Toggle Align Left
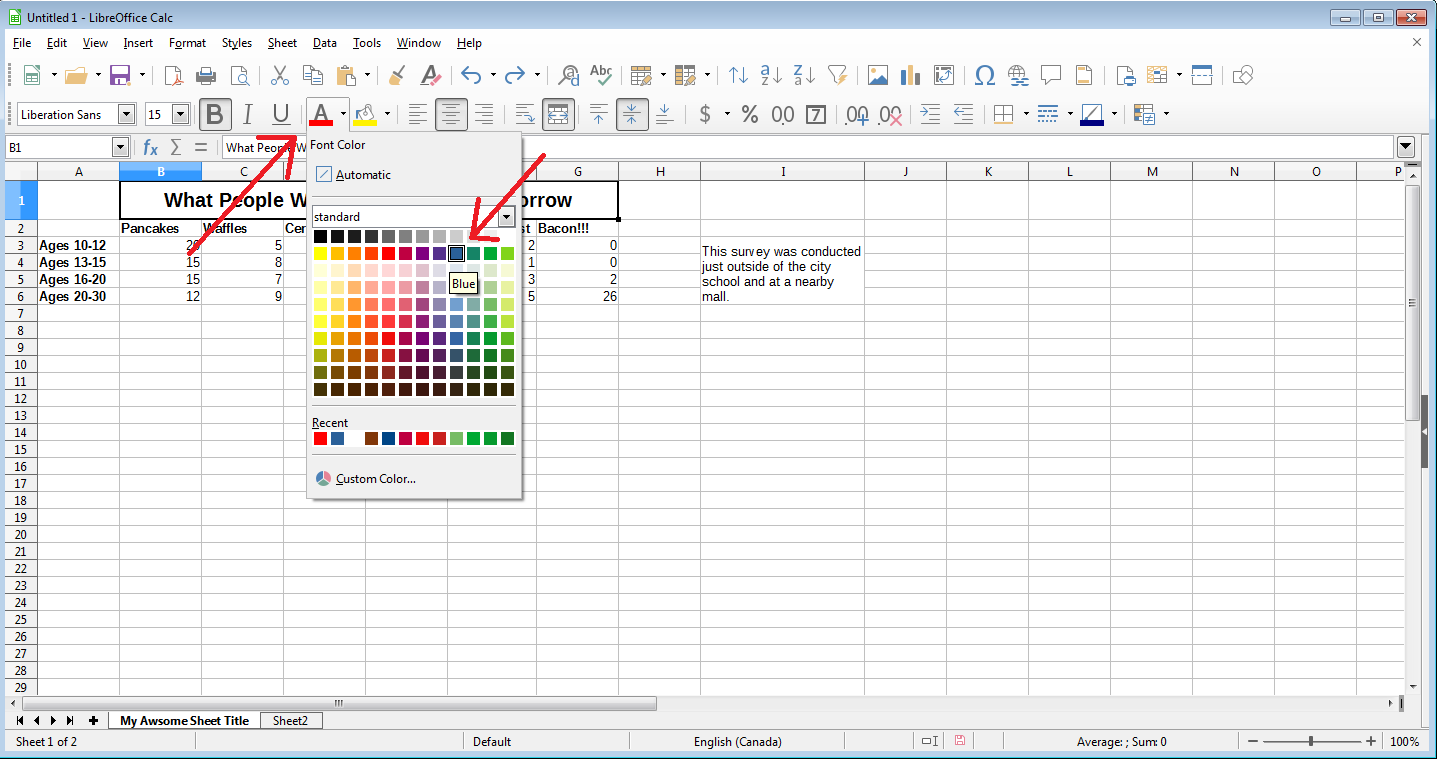The image size is (1437, 759). pyautogui.click(x=418, y=114)
